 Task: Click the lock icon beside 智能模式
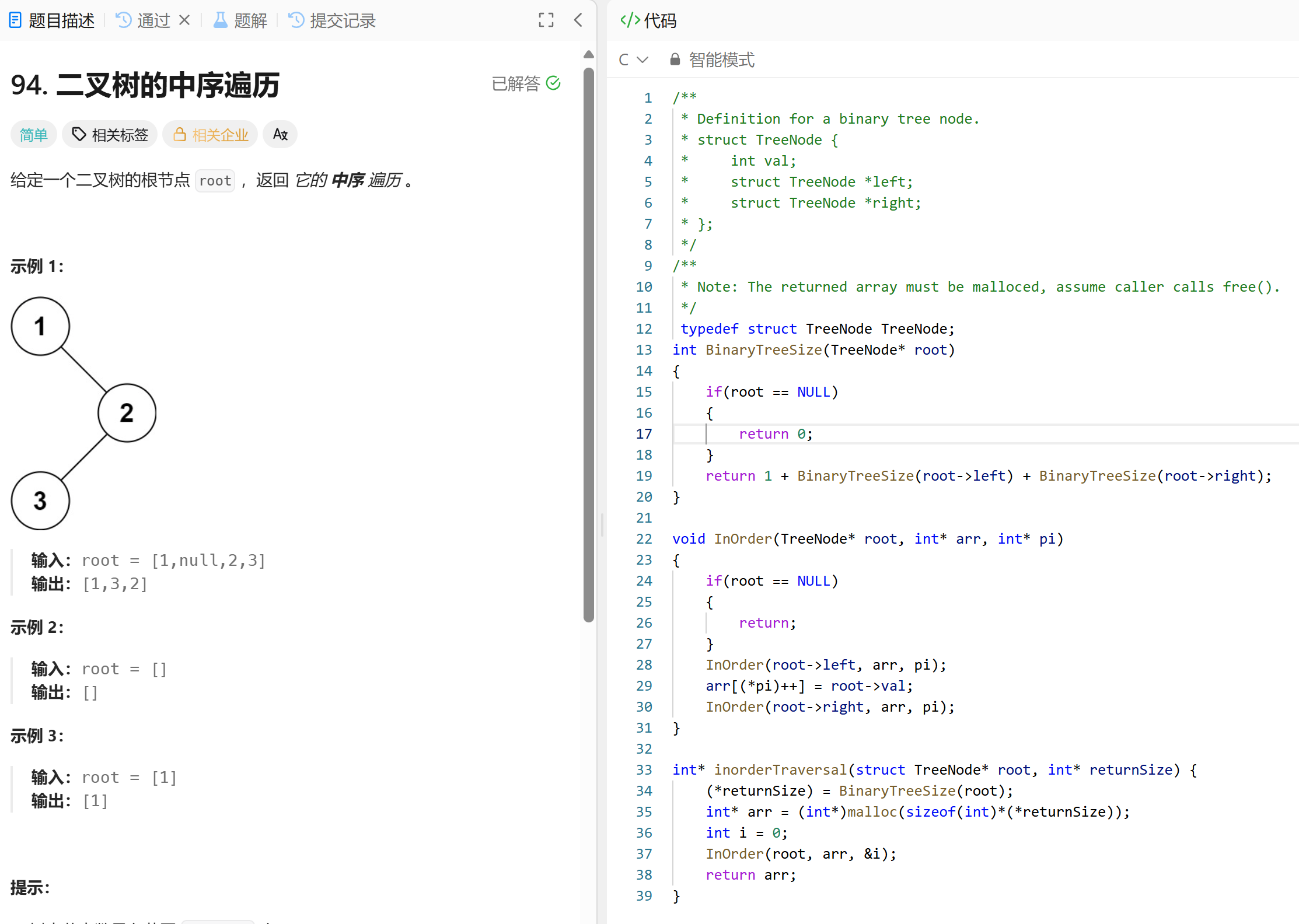point(675,60)
